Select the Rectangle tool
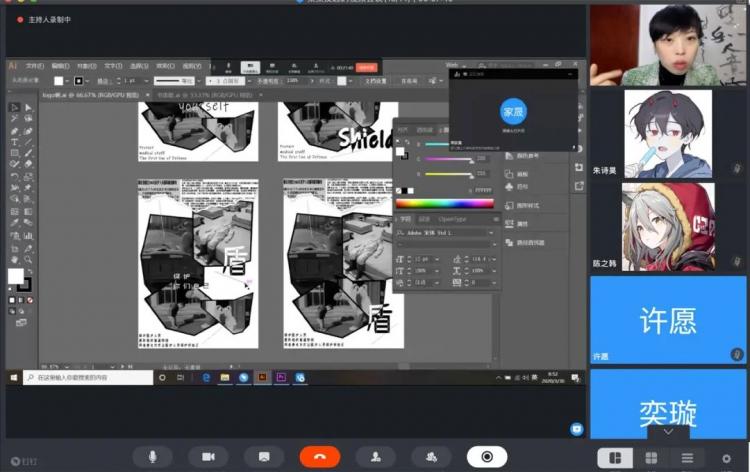750x472 pixels. coord(14,153)
